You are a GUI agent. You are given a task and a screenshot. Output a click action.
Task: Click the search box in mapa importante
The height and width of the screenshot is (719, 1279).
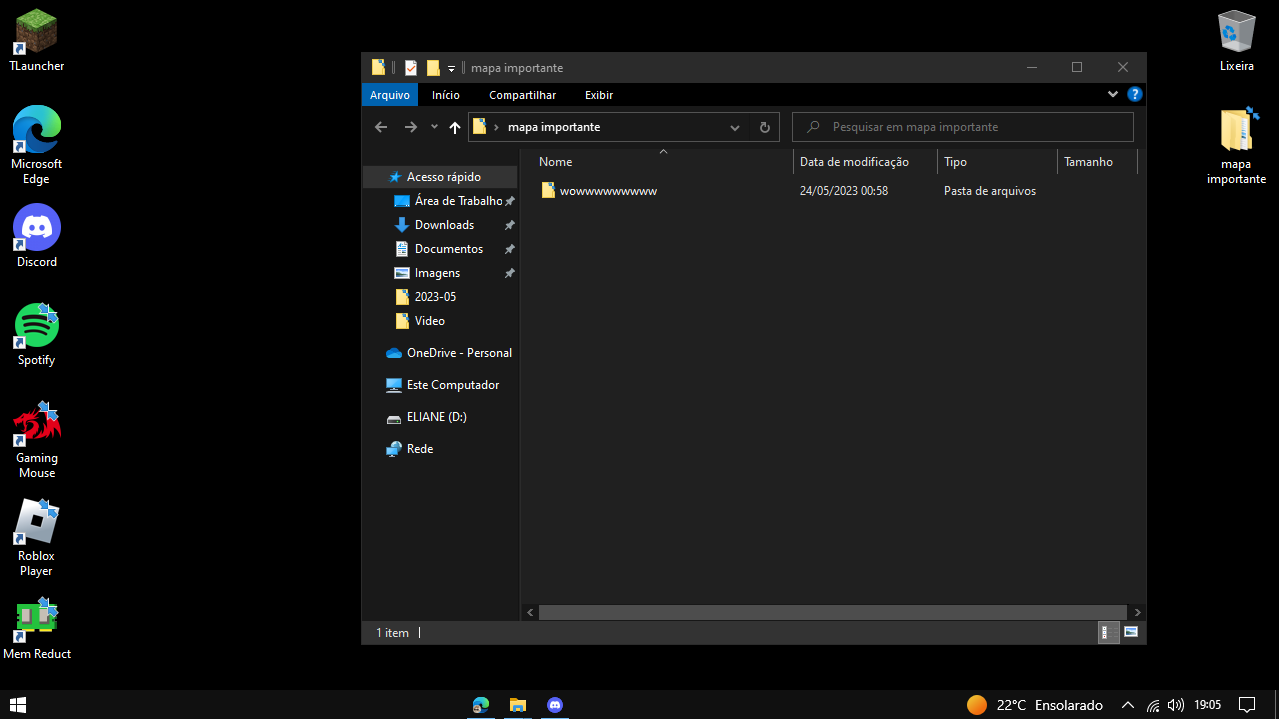tap(963, 127)
